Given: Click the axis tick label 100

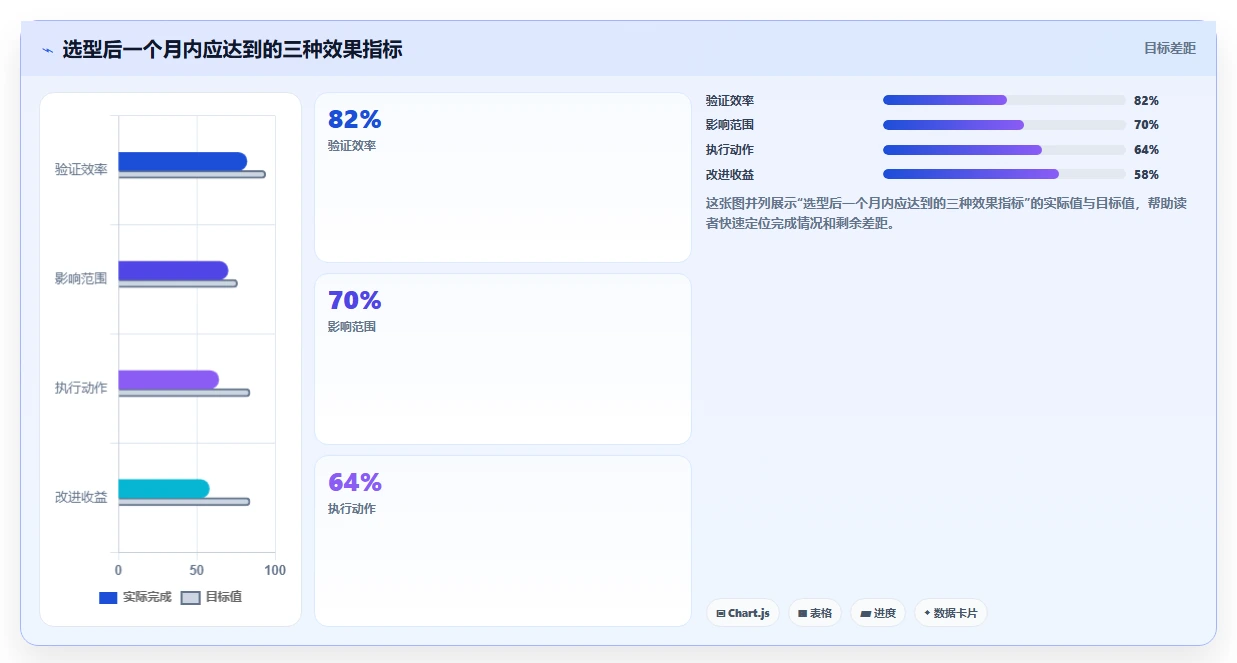Looking at the screenshot, I should (275, 570).
